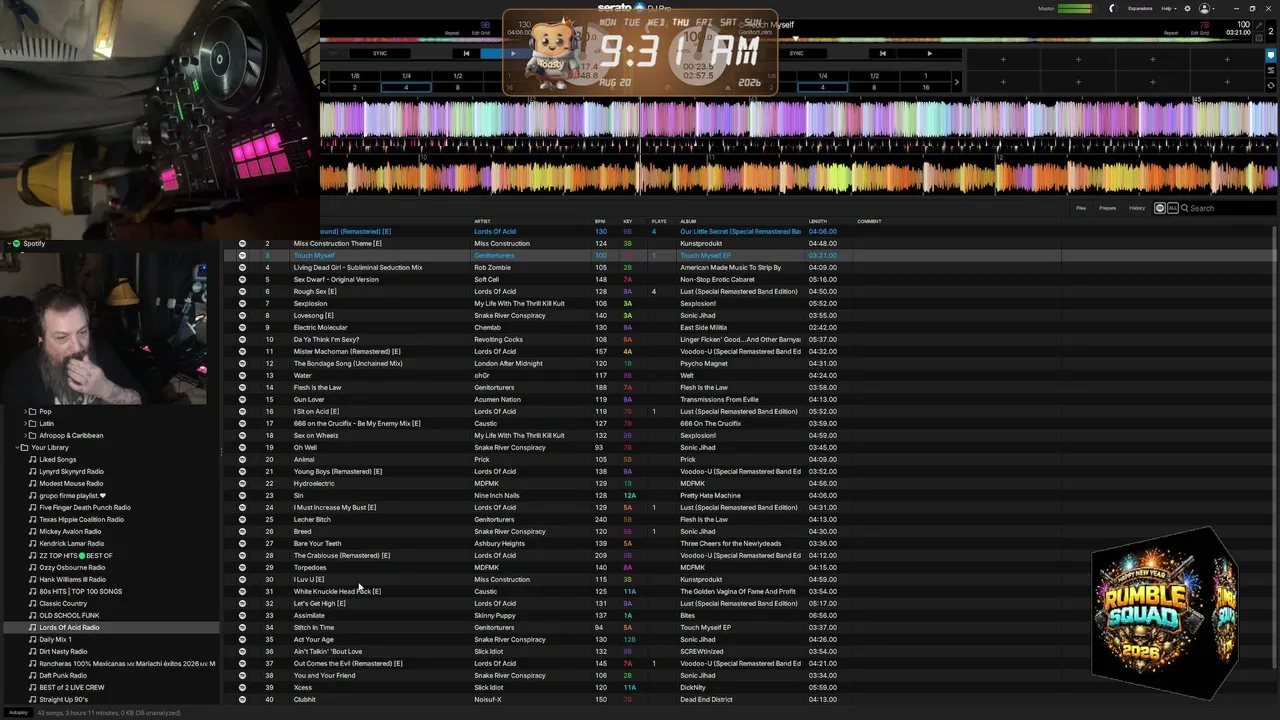Shift right deck loop sizes with the right arrow
The width and height of the screenshot is (1280, 720).
tap(957, 82)
